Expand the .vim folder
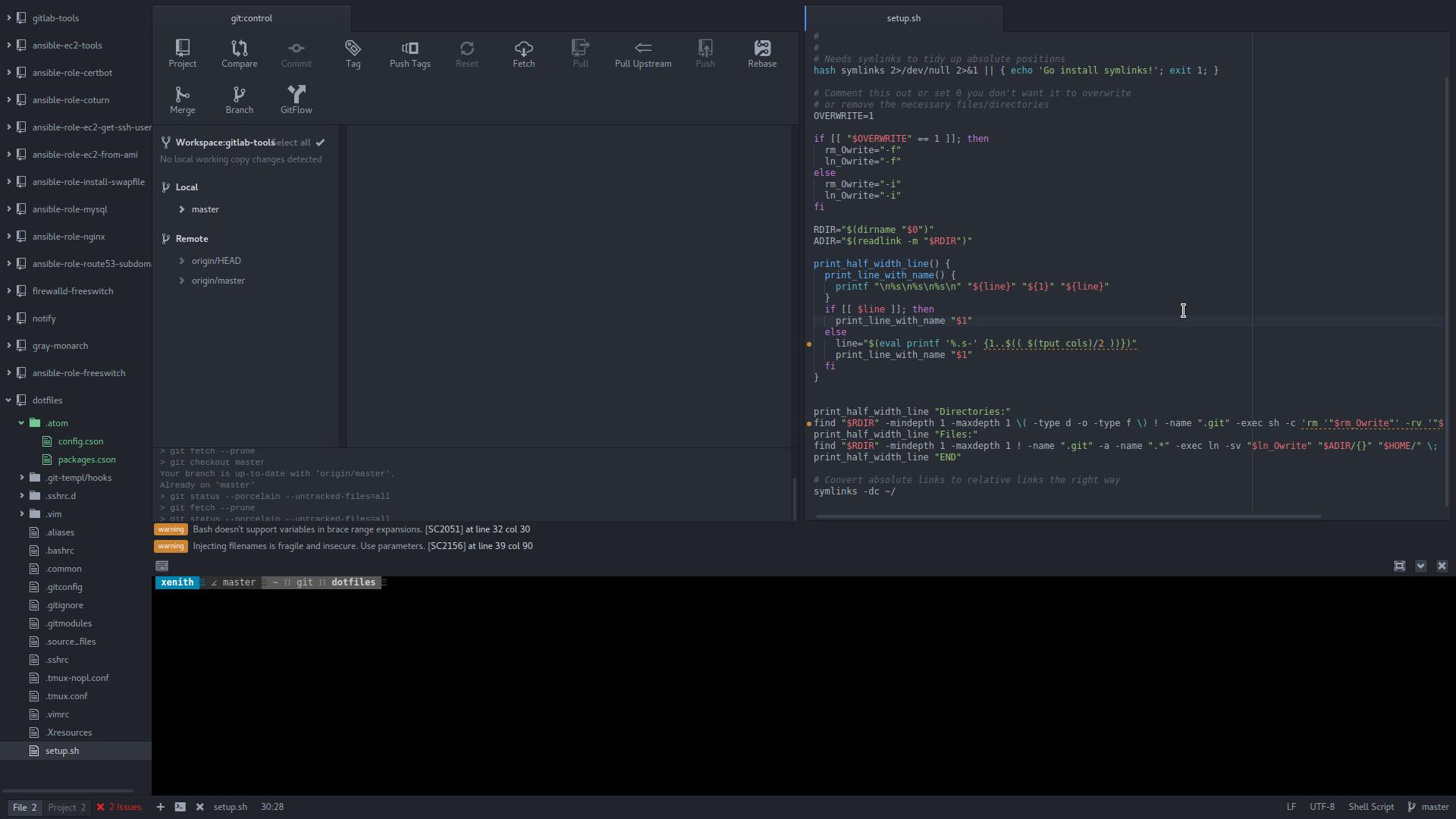 [x=21, y=514]
